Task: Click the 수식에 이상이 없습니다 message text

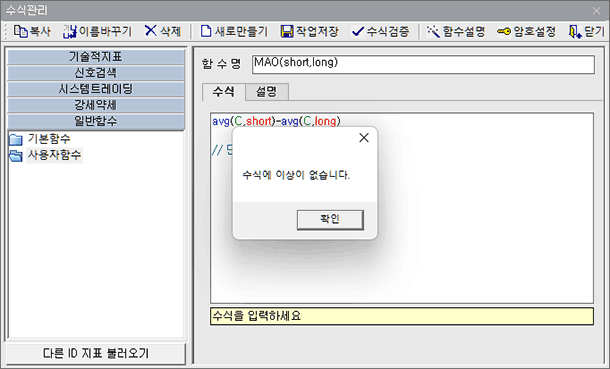Action: tap(296, 175)
